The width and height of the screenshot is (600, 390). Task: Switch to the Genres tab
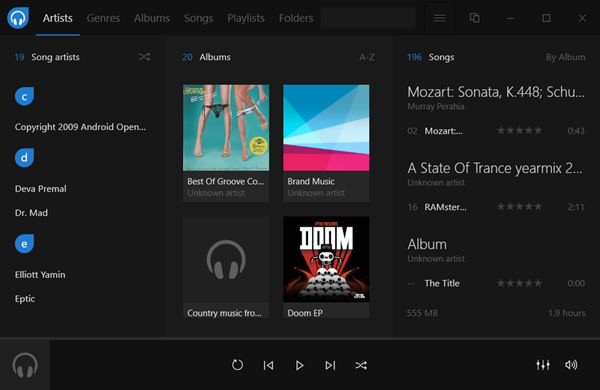[x=103, y=18]
